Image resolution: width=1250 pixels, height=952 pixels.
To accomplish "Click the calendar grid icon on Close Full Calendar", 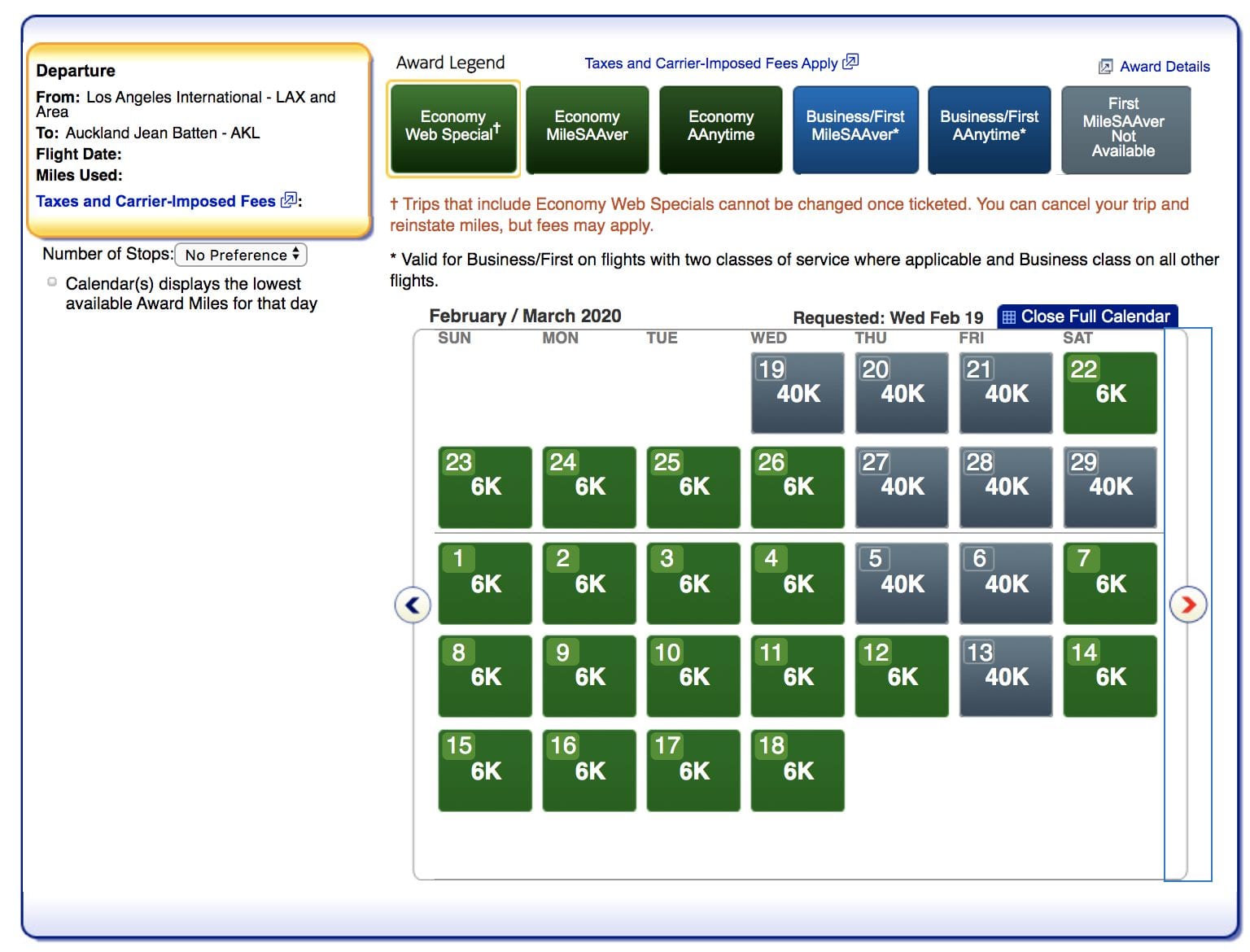I will (1011, 316).
